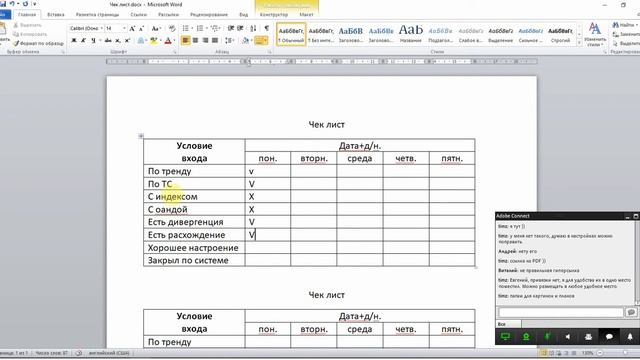The height and width of the screenshot is (360, 640).
Task: Toggle subscript formatting
Action: click(118, 40)
